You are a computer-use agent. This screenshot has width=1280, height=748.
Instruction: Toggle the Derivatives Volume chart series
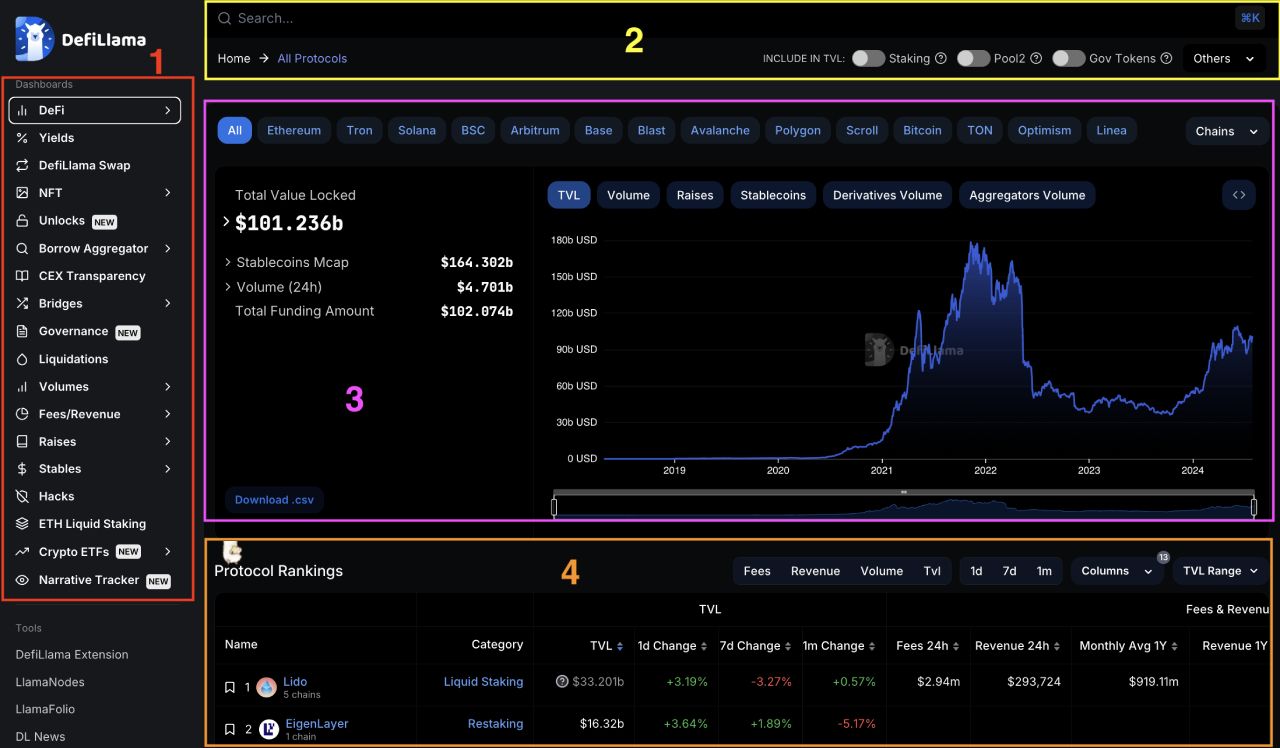tap(888, 195)
